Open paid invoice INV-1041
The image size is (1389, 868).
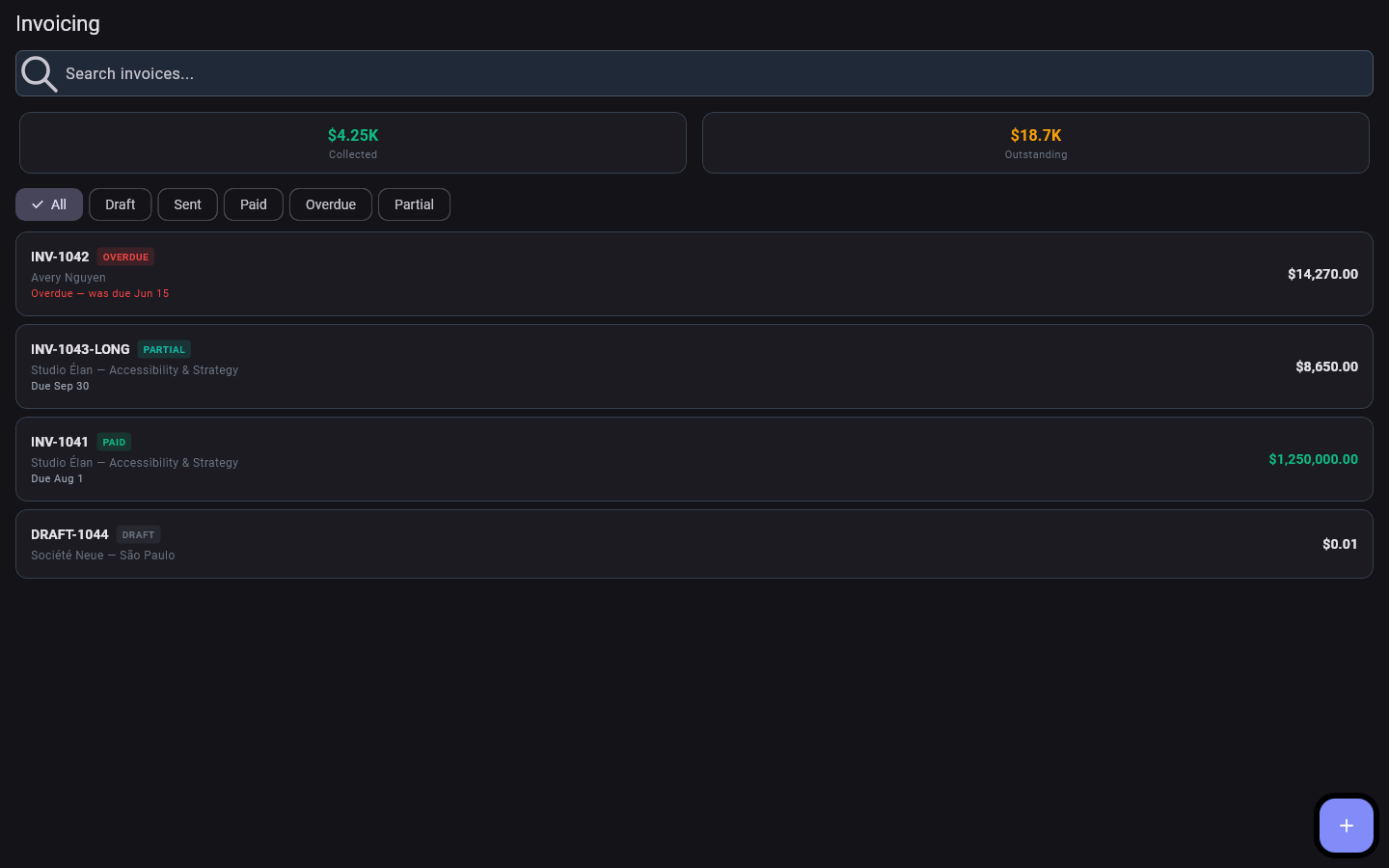click(x=694, y=459)
